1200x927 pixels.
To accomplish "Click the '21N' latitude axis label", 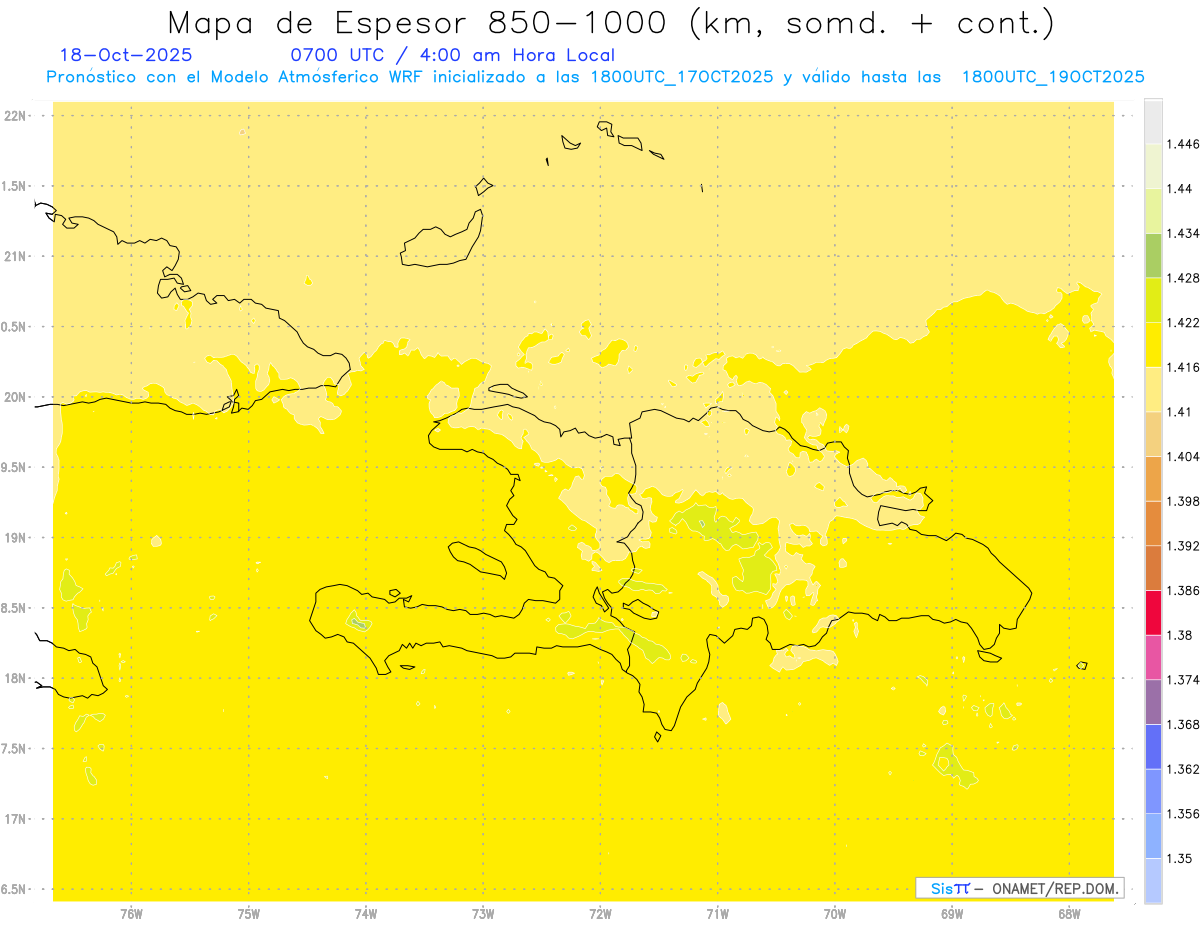I will (x=15, y=256).
